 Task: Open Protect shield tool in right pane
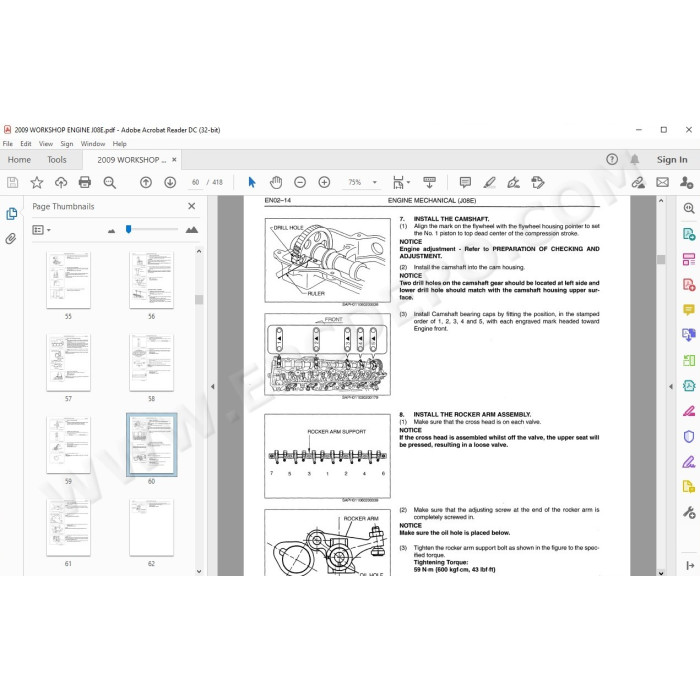point(689,436)
